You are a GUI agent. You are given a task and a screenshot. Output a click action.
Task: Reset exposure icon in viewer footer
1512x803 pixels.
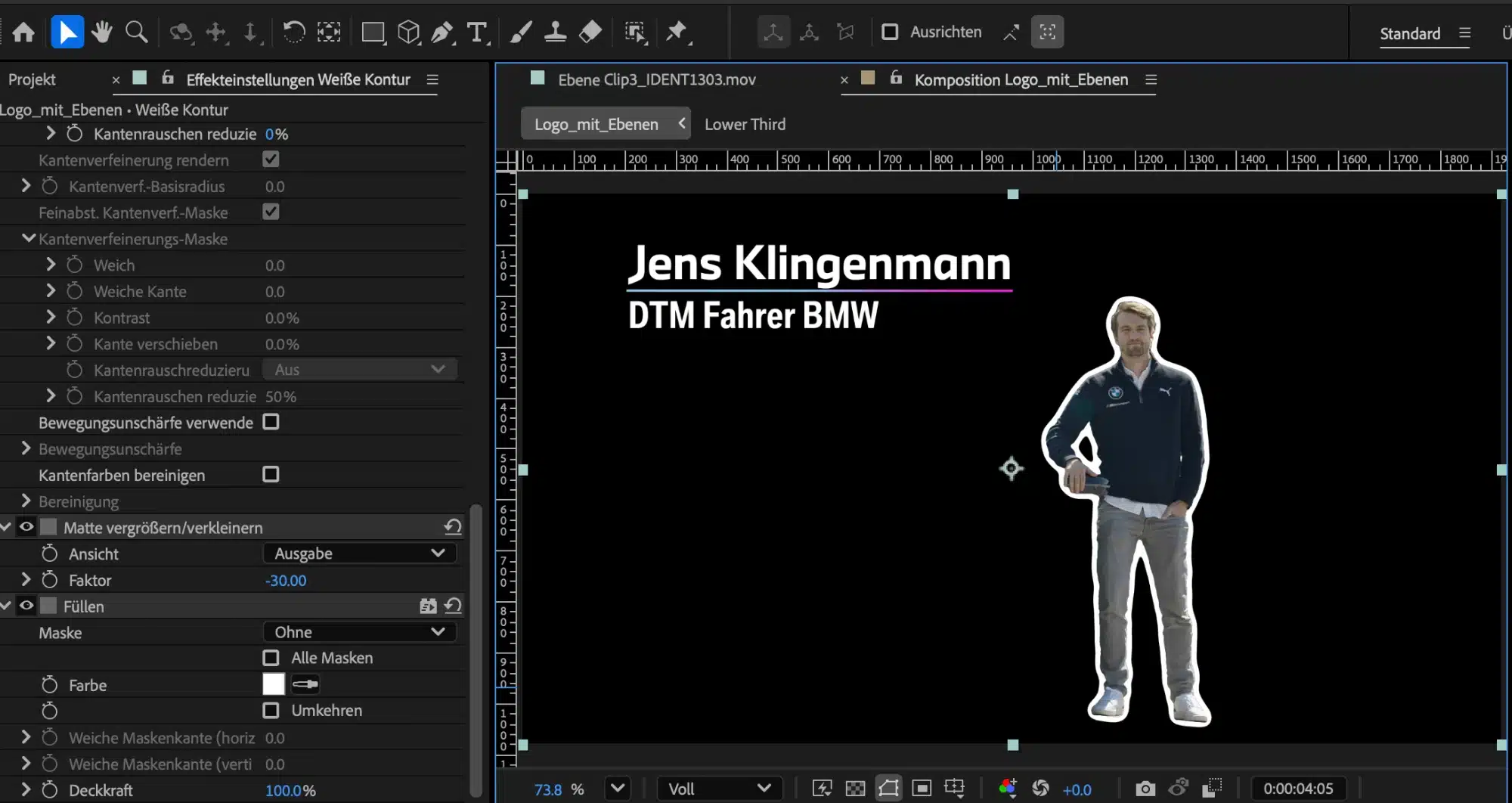click(x=1041, y=789)
